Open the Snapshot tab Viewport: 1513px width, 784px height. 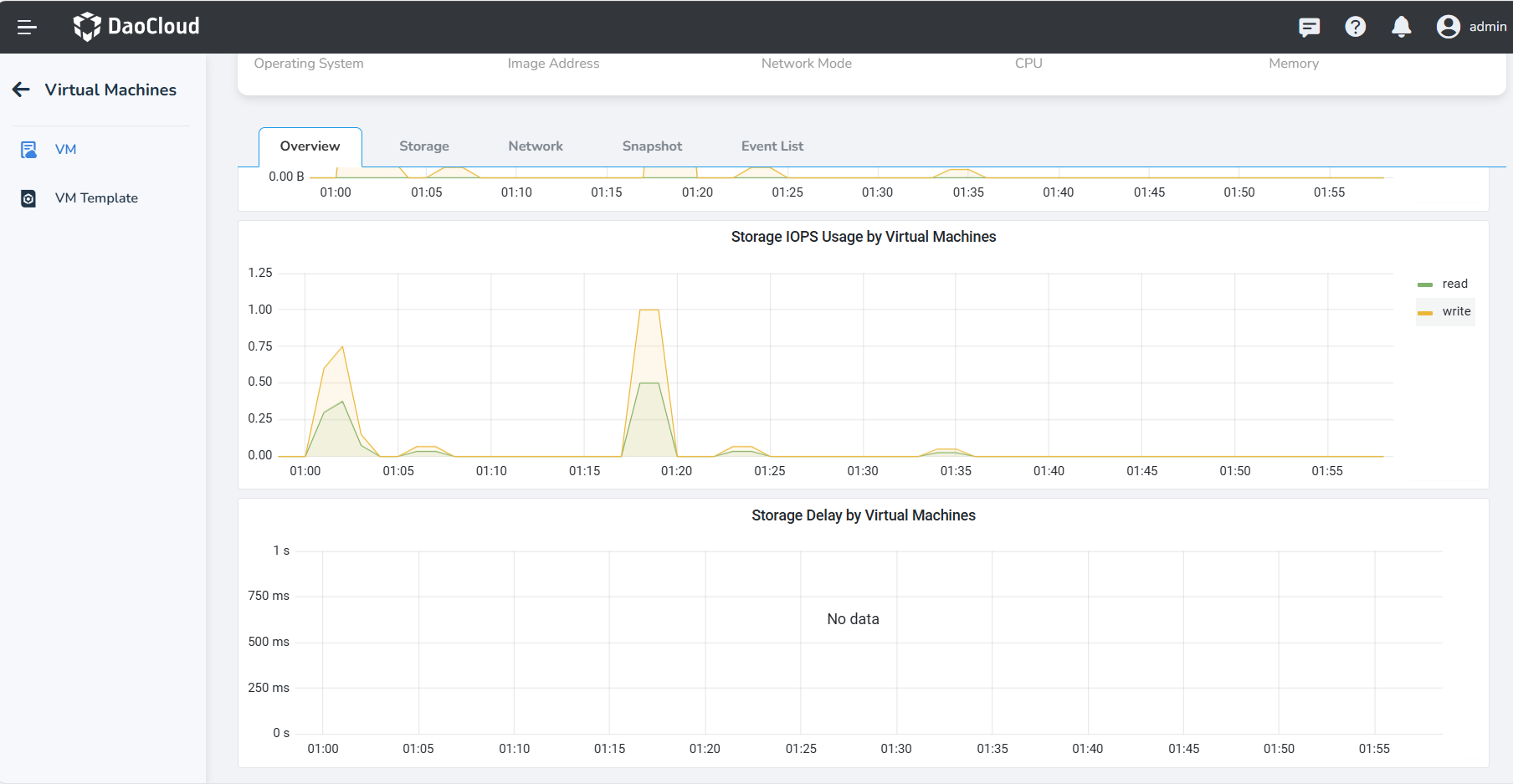(x=652, y=146)
